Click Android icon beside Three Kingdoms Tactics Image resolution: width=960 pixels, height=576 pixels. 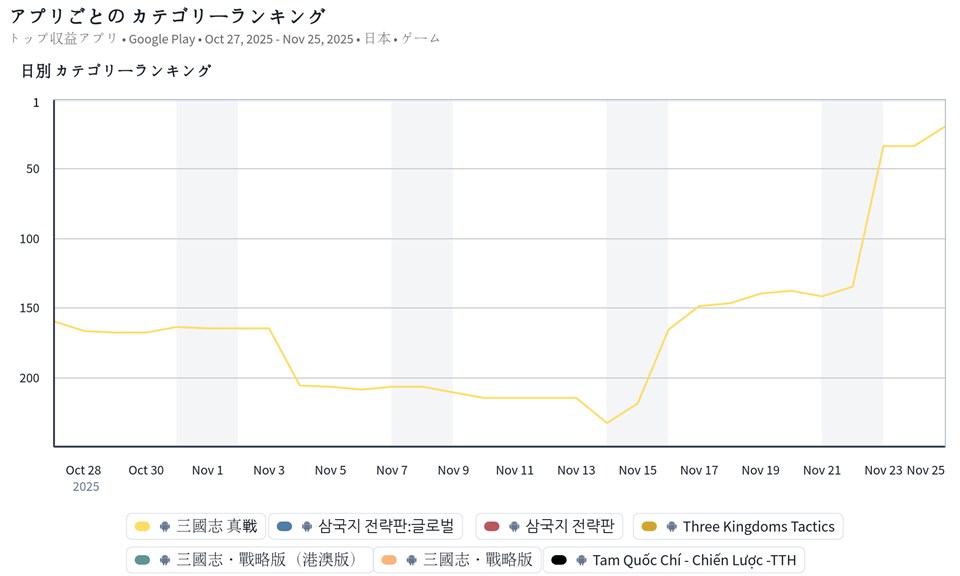pyautogui.click(x=671, y=527)
